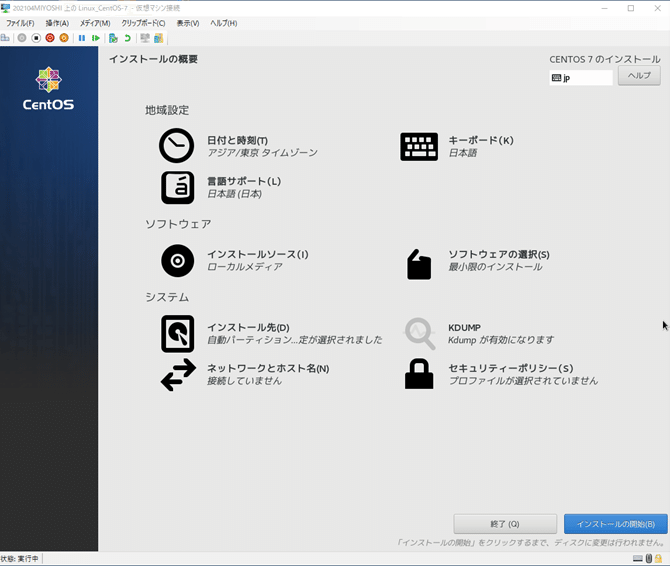
Task: Open the メディア(M) menu
Action: point(95,23)
